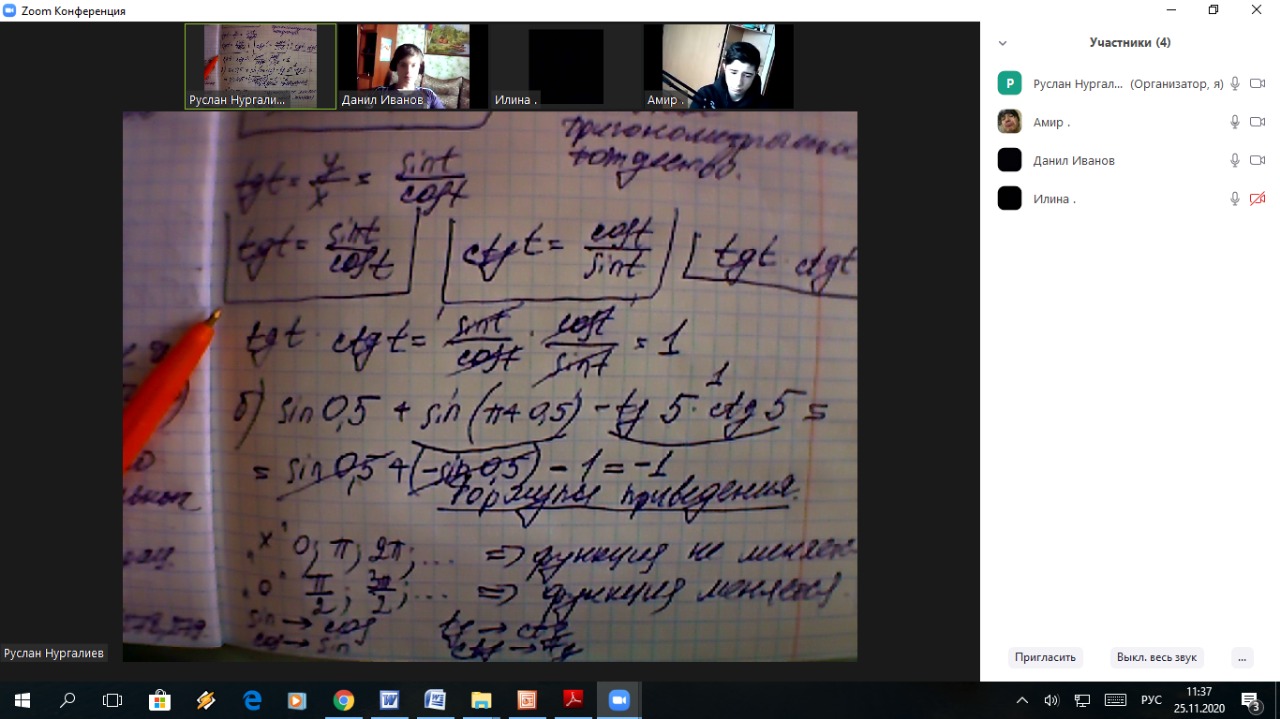This screenshot has height=719, width=1280.
Task: Toggle organizer Руслан's microphone in participants list
Action: 1235,84
